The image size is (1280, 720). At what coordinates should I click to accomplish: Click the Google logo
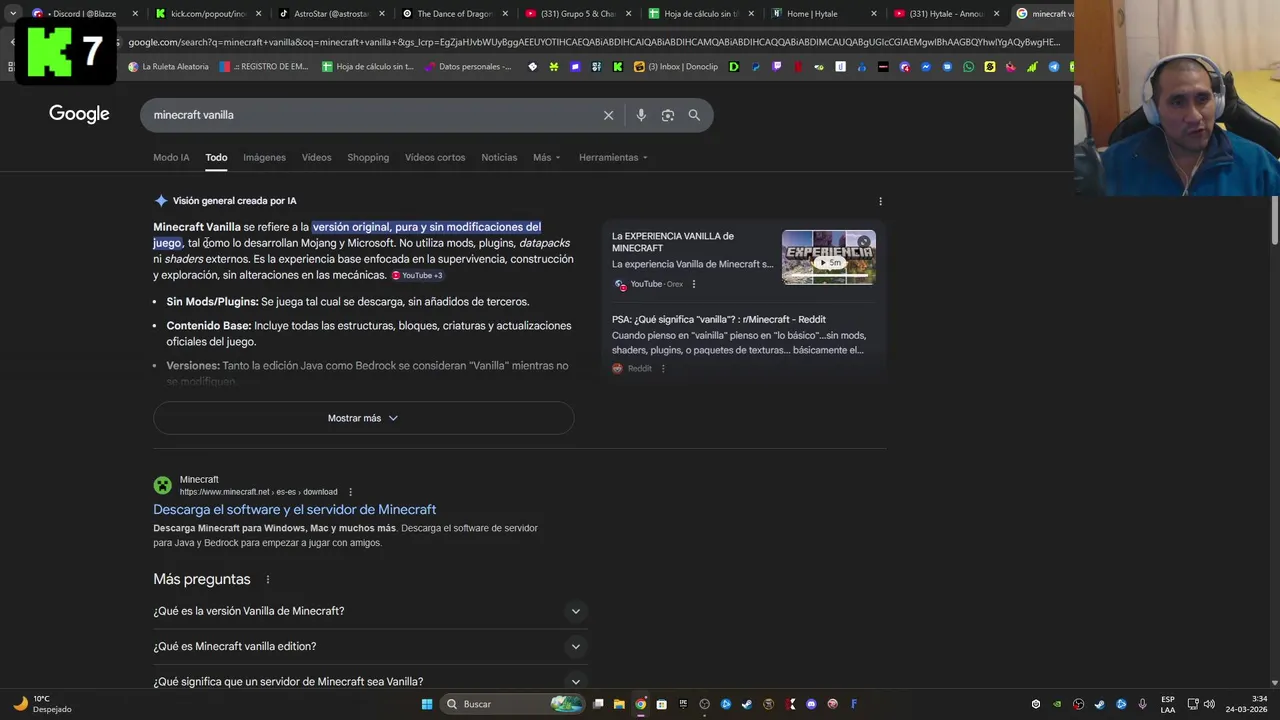click(x=79, y=114)
